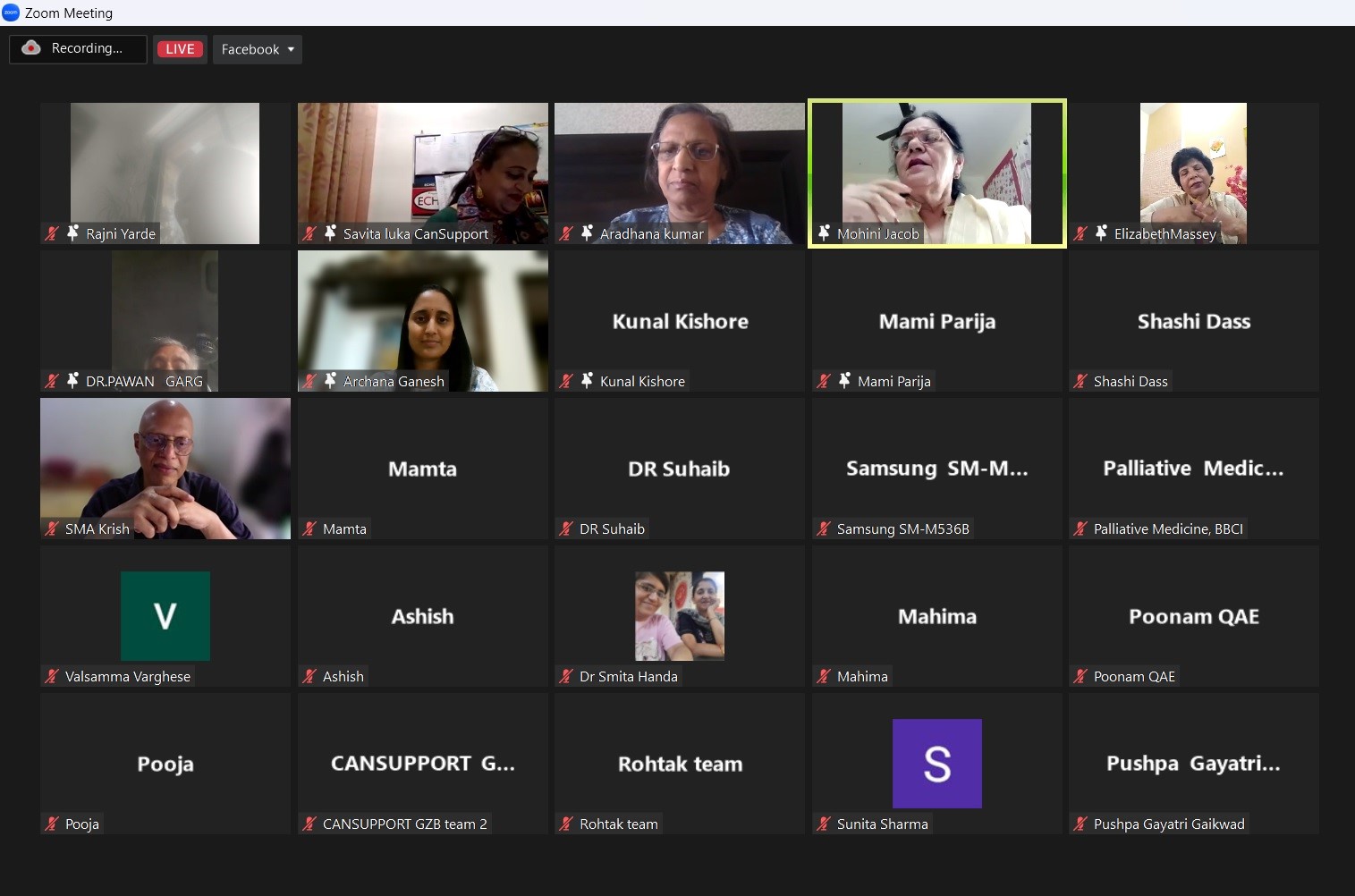Screen dimensions: 1355x896
Task: Click the red LIVE indicator badge
Action: coord(180,49)
